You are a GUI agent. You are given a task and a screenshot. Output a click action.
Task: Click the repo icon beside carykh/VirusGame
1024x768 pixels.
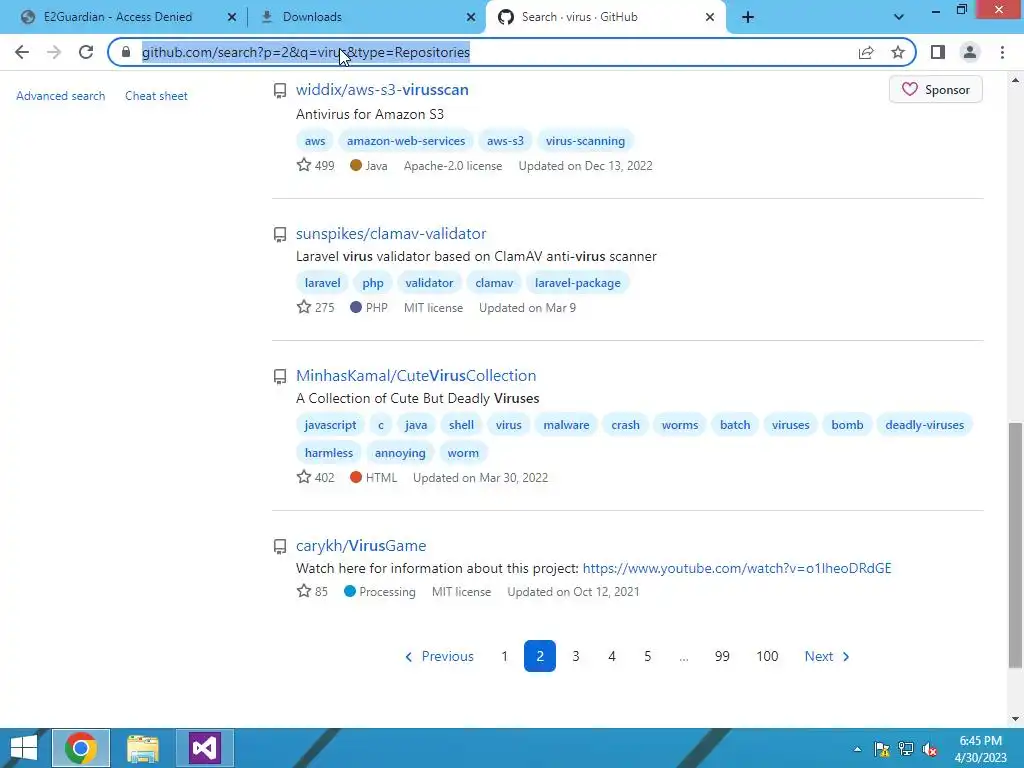point(280,547)
